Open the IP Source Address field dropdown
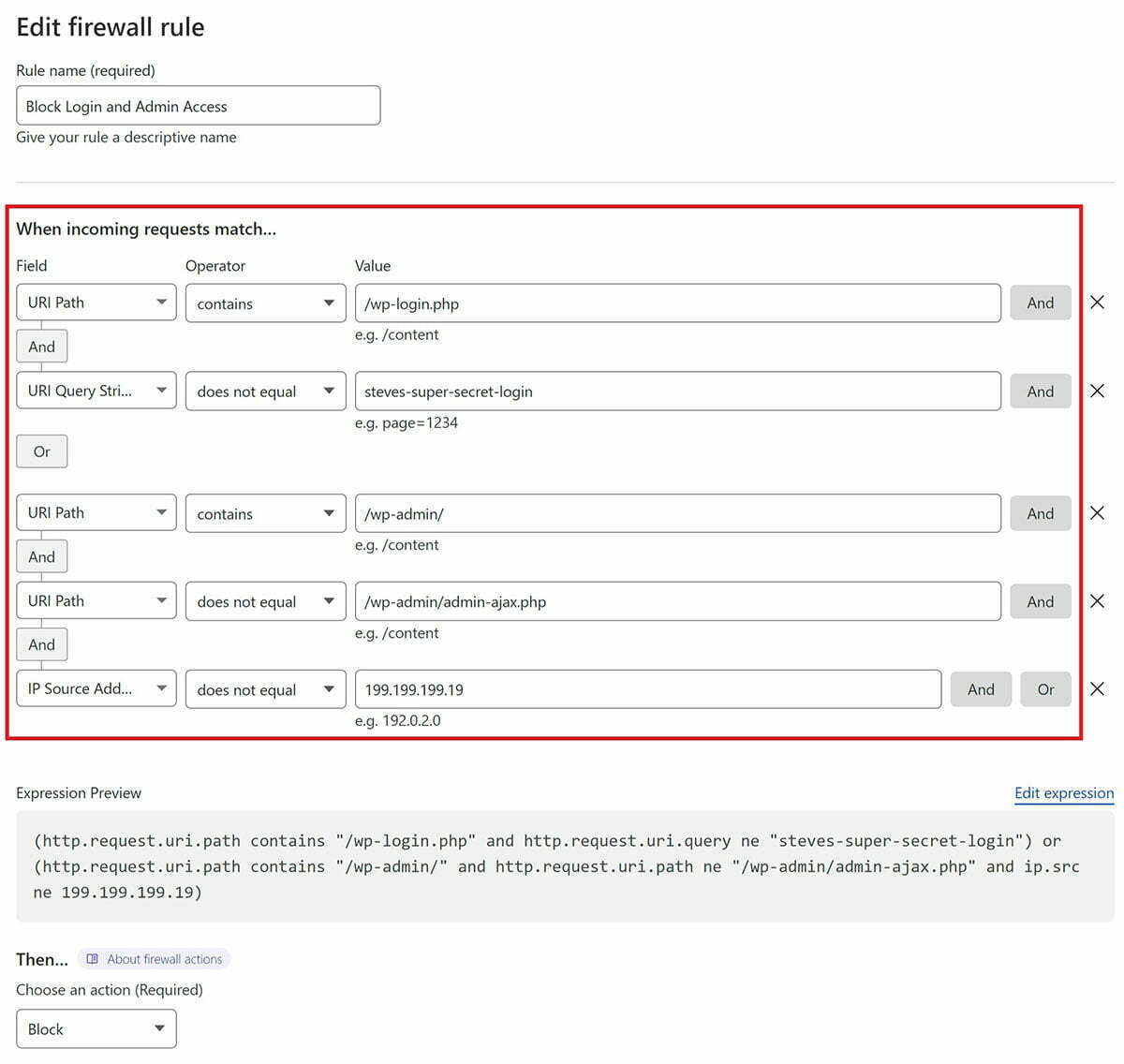 (x=96, y=688)
